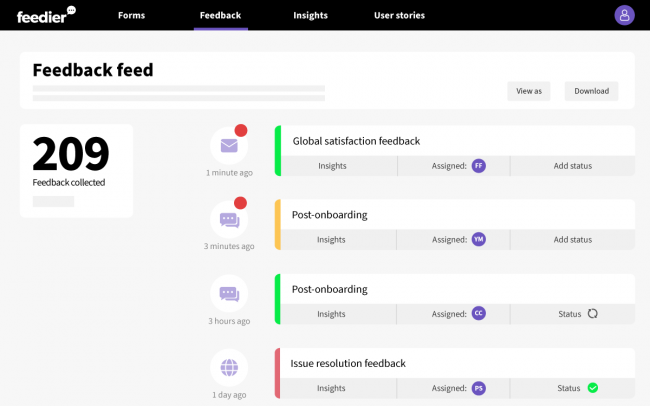
Task: Click the chat icon dated 3 hours ago
Action: (229, 294)
